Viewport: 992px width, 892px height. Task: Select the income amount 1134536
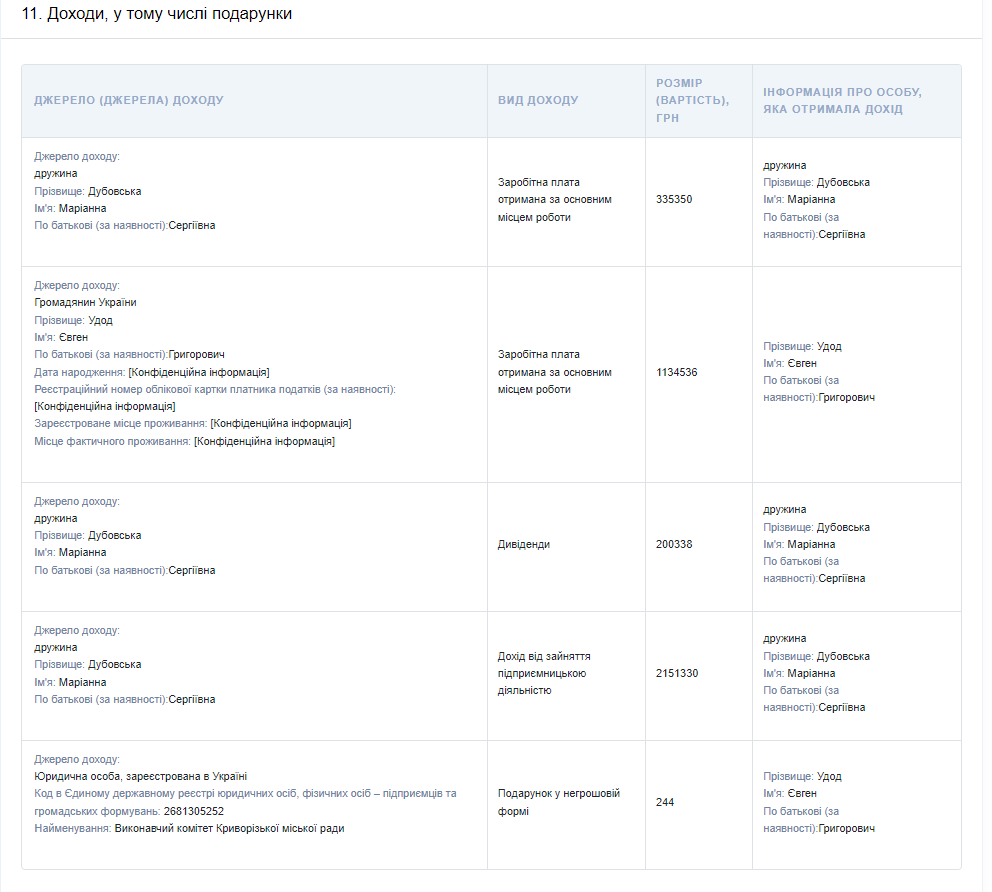tap(677, 372)
